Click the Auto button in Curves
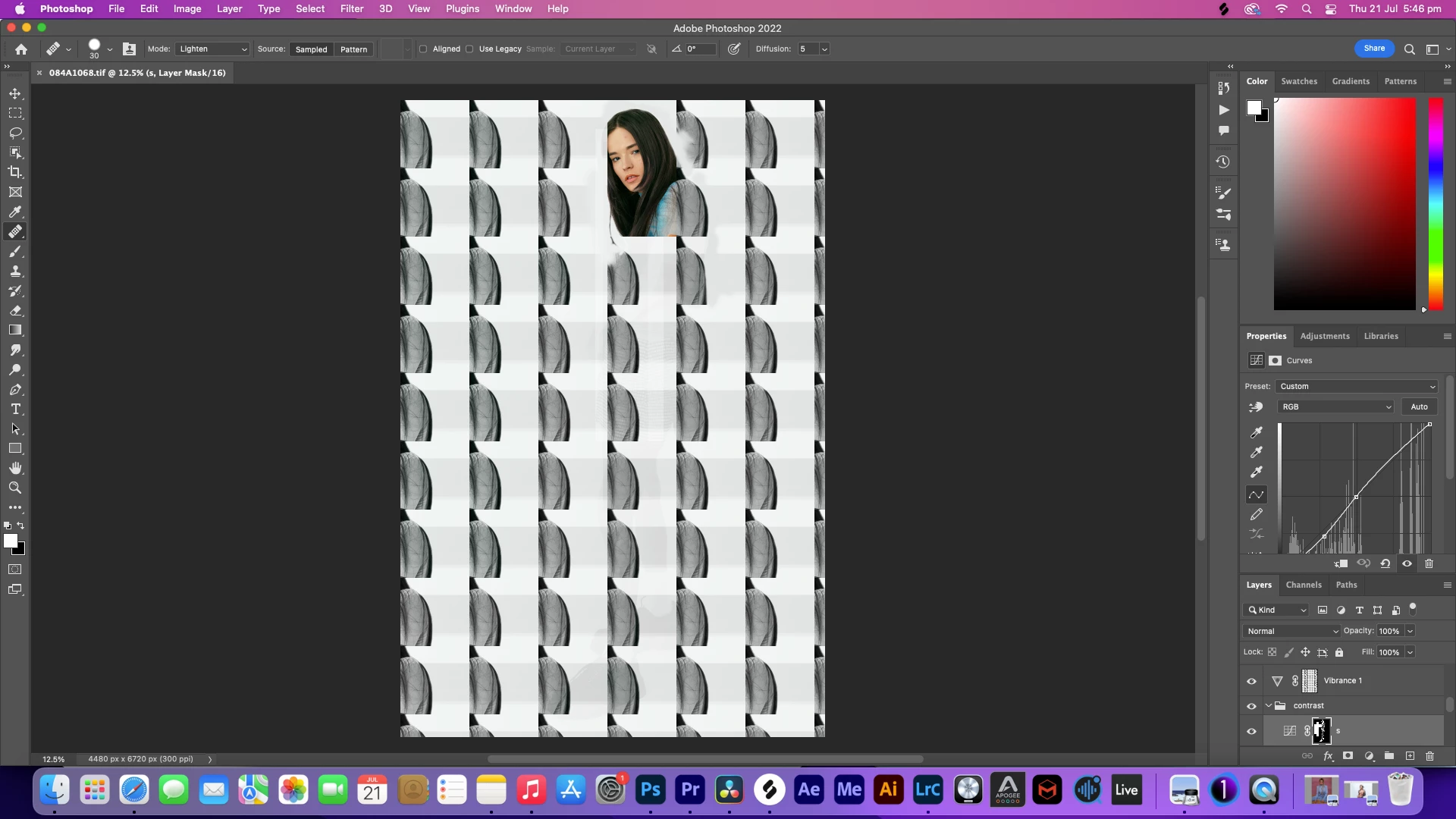Image resolution: width=1456 pixels, height=819 pixels. [1418, 407]
